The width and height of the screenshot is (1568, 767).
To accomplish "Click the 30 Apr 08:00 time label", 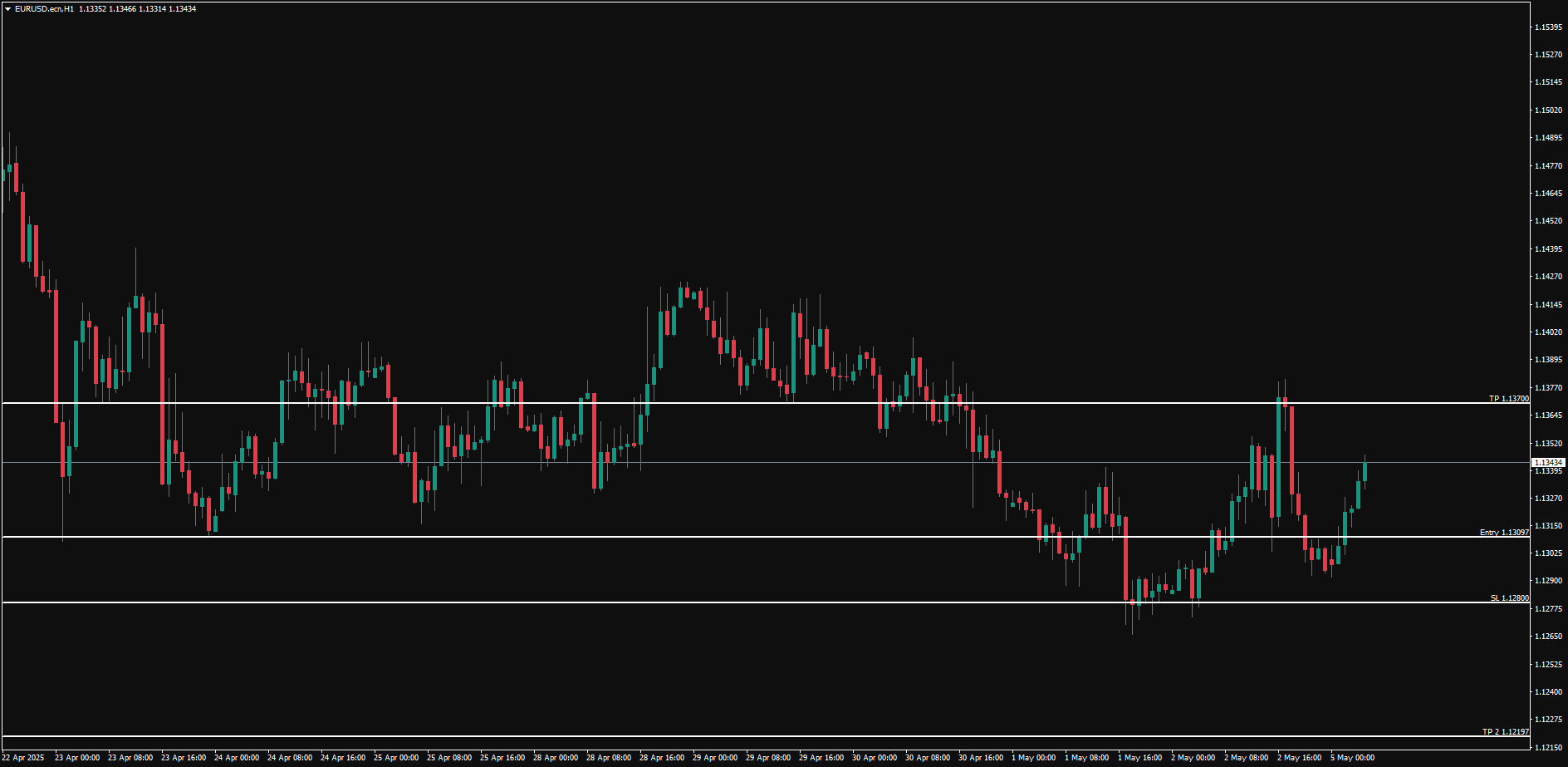I will tap(928, 758).
